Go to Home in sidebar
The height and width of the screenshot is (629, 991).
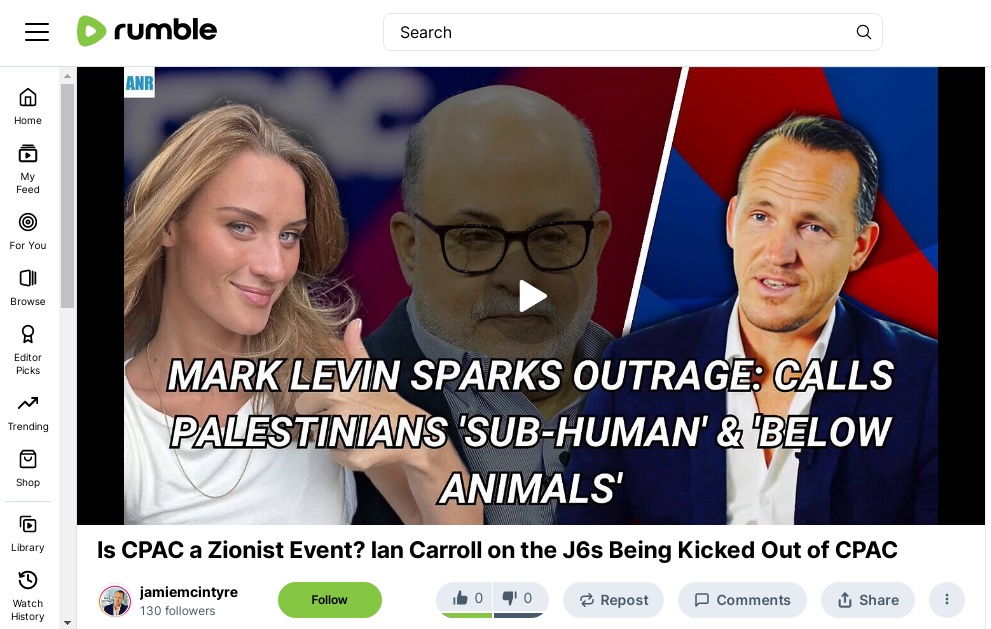coord(28,107)
